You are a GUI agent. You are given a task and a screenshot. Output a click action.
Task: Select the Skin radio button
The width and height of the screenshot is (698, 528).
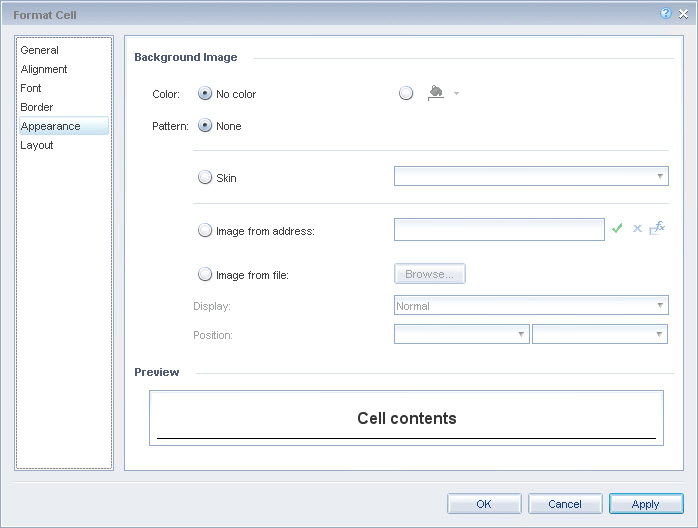click(205, 177)
